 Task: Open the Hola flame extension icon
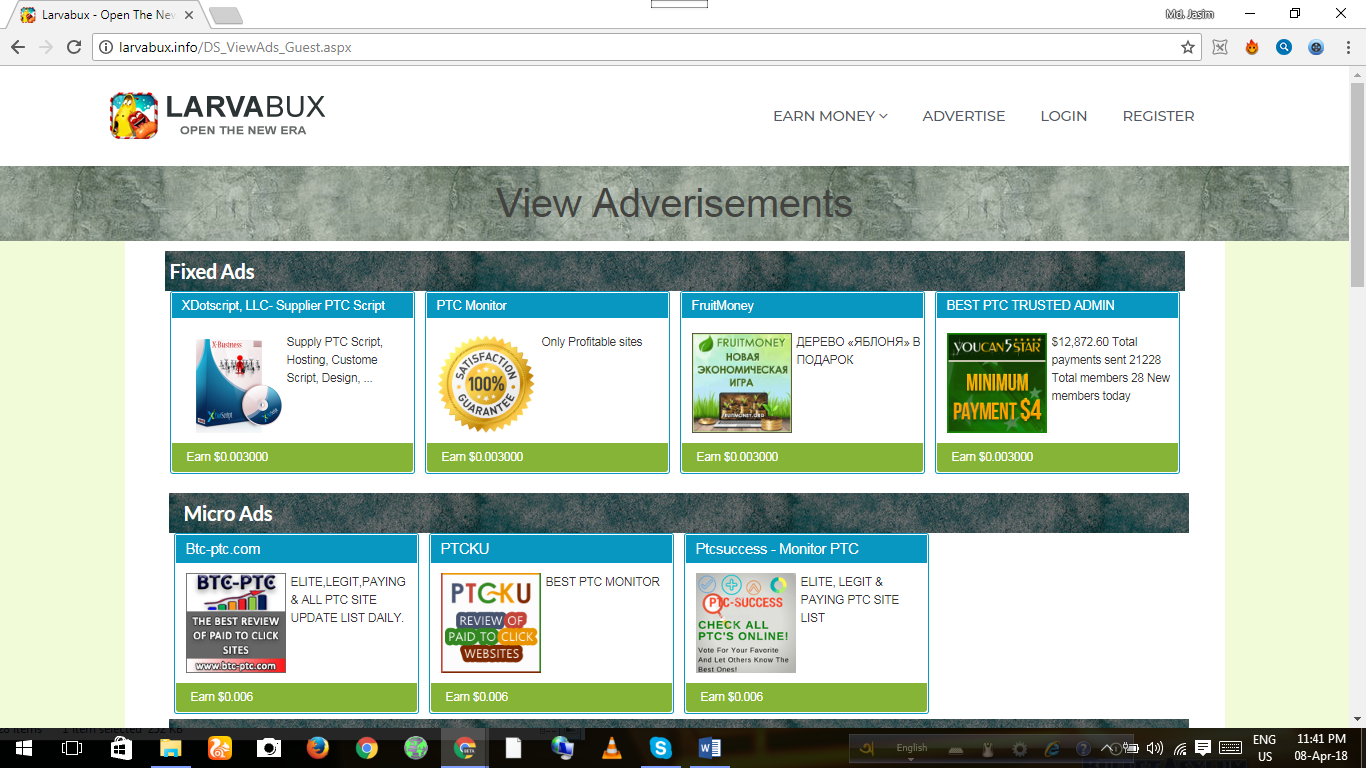pos(1252,47)
